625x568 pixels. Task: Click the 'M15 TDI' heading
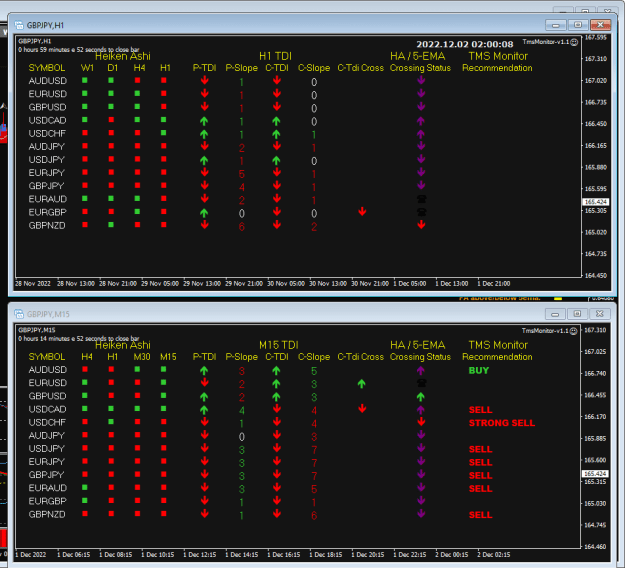point(279,345)
